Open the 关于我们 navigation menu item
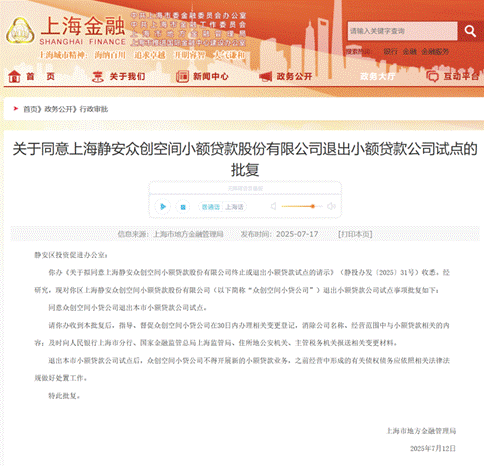The height and width of the screenshot is (466, 484). point(127,76)
